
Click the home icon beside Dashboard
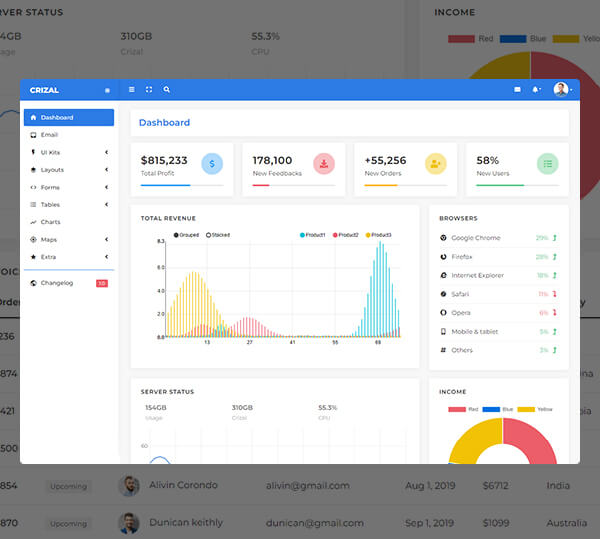click(33, 117)
